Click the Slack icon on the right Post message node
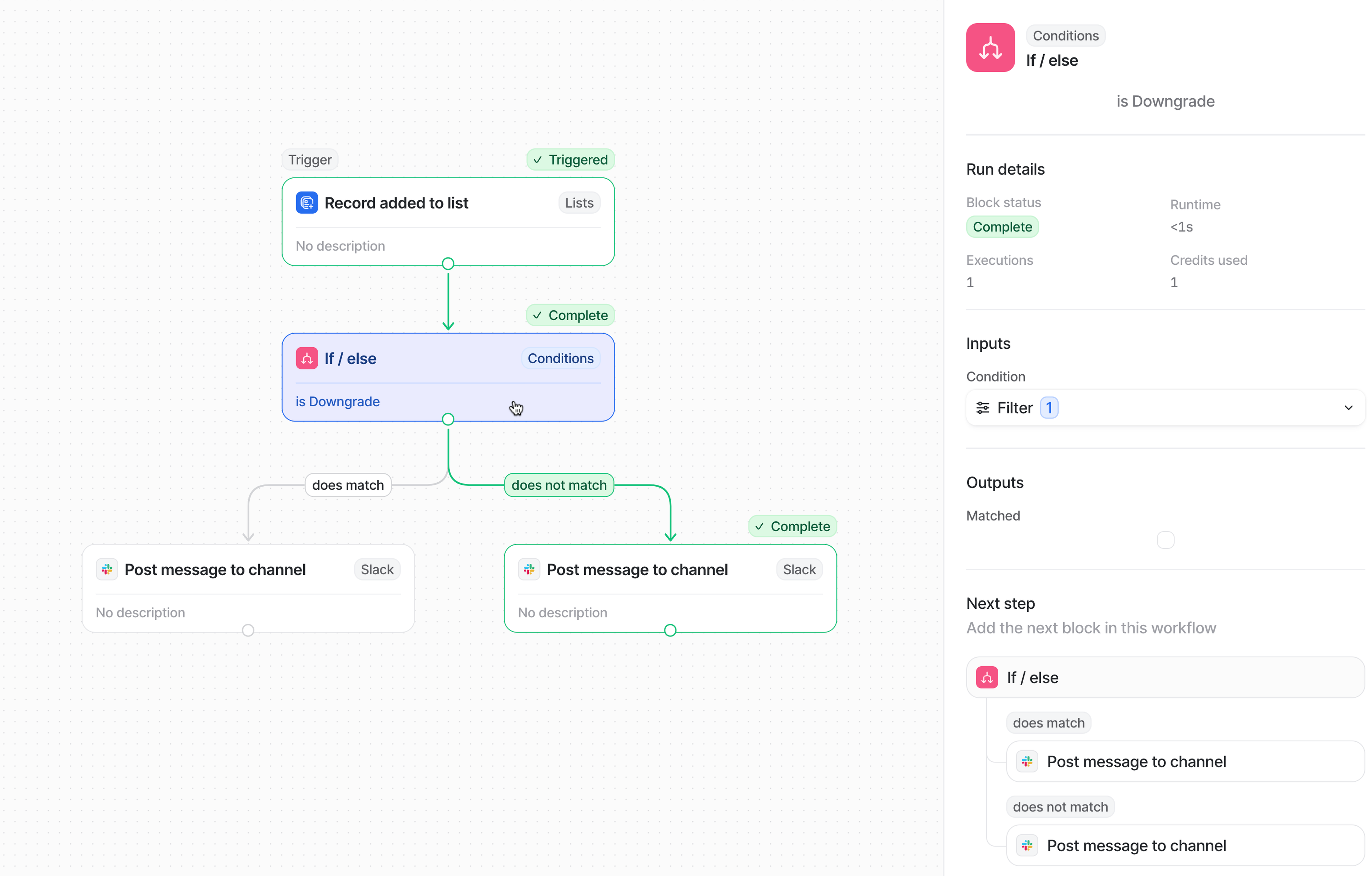Image resolution: width=1372 pixels, height=876 pixels. pos(529,569)
